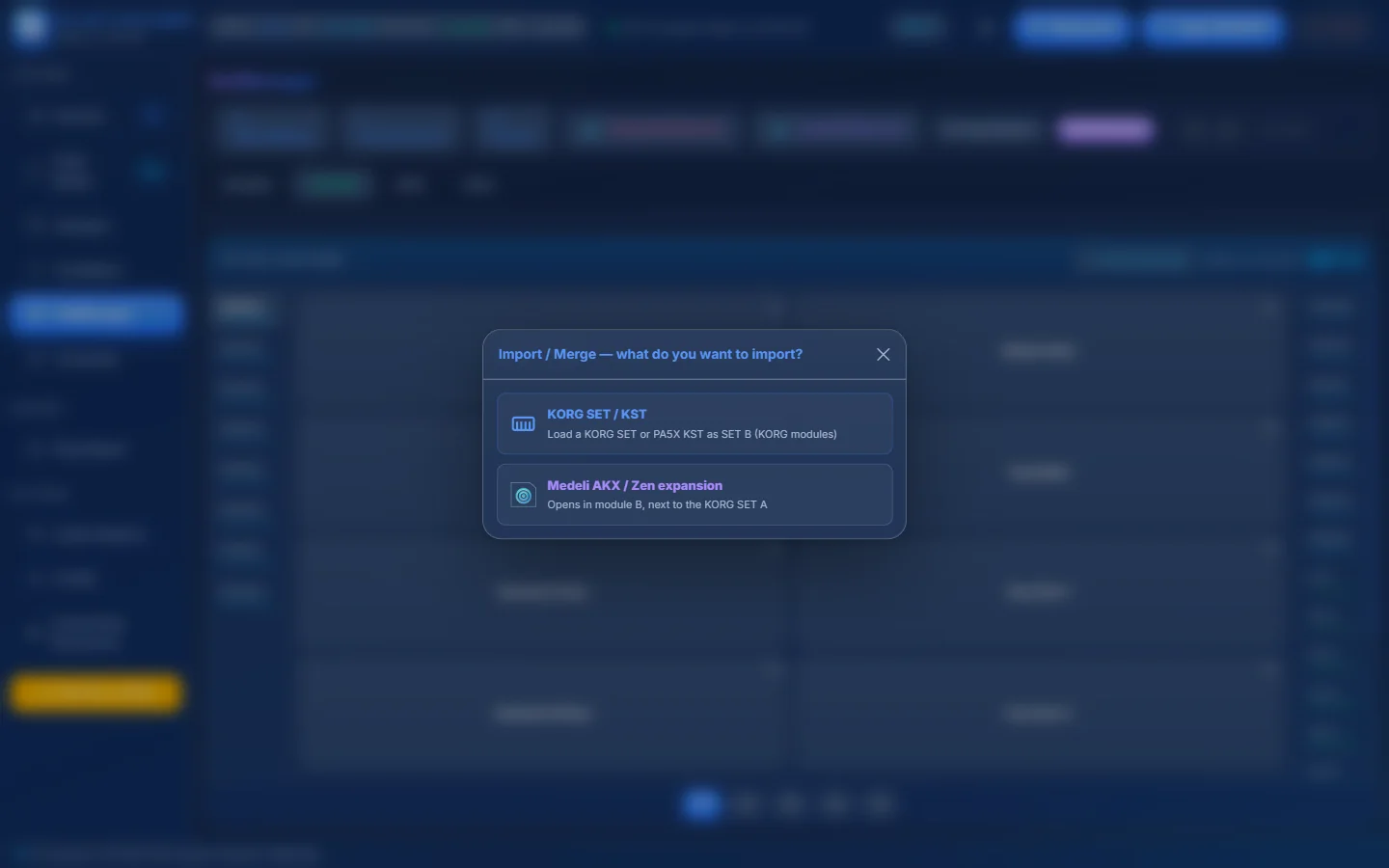
Task: Click the keyboard icon beside KORG SET / KST
Action: [523, 424]
